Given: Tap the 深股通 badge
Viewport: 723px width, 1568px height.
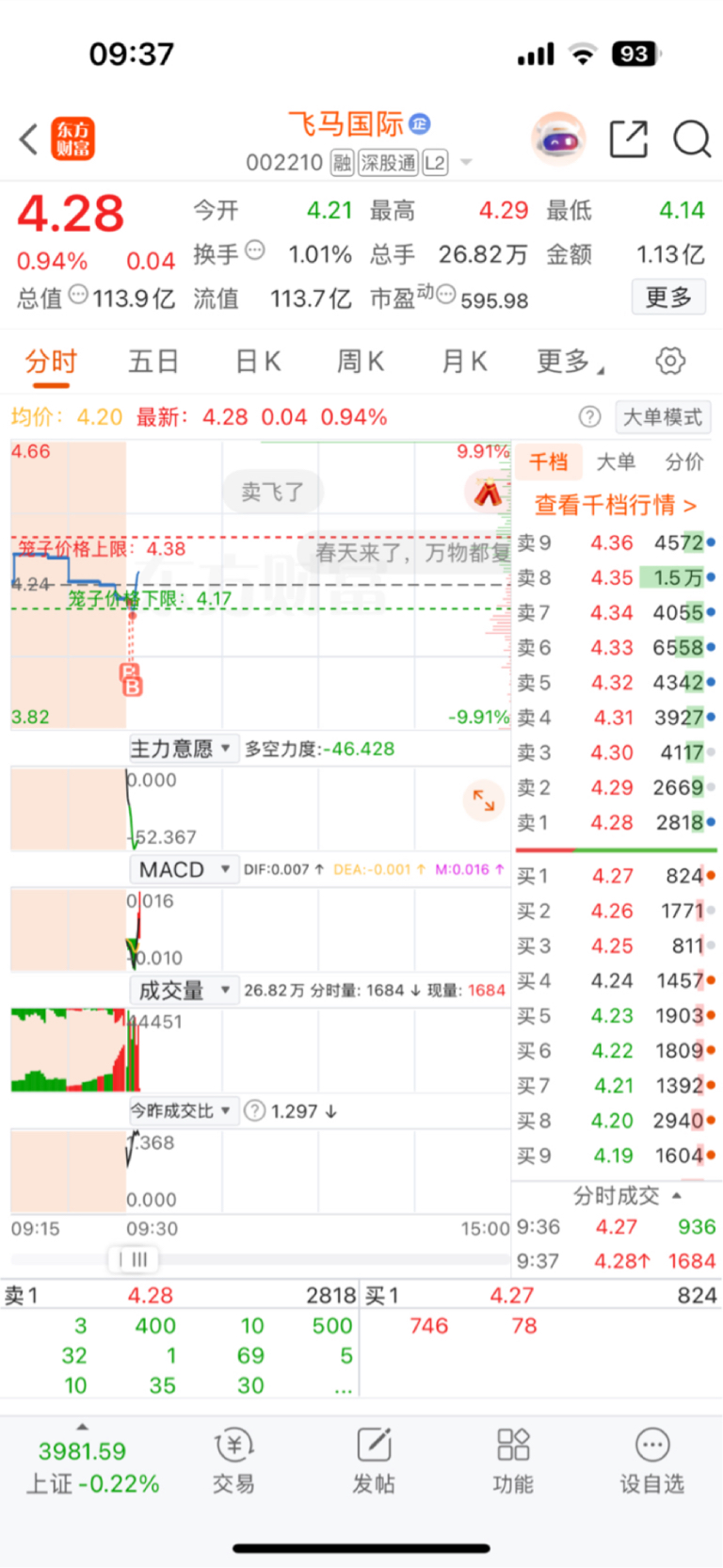Looking at the screenshot, I should [x=388, y=163].
